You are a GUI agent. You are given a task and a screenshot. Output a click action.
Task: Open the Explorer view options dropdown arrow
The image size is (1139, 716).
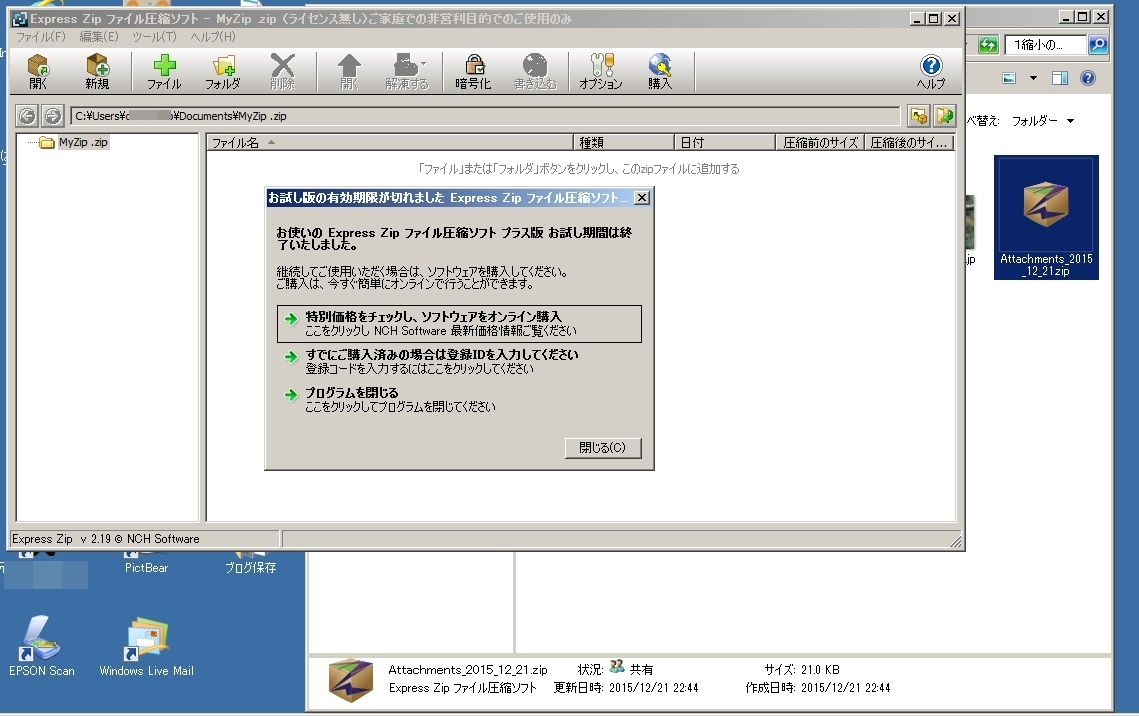tap(1033, 78)
